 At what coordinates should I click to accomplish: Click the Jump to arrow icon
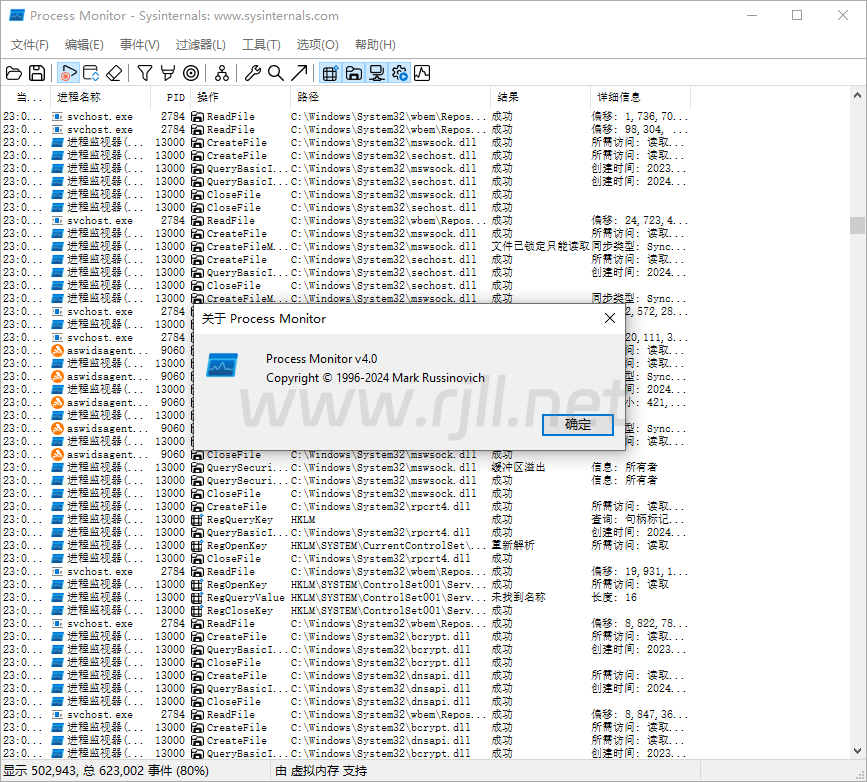coord(298,73)
